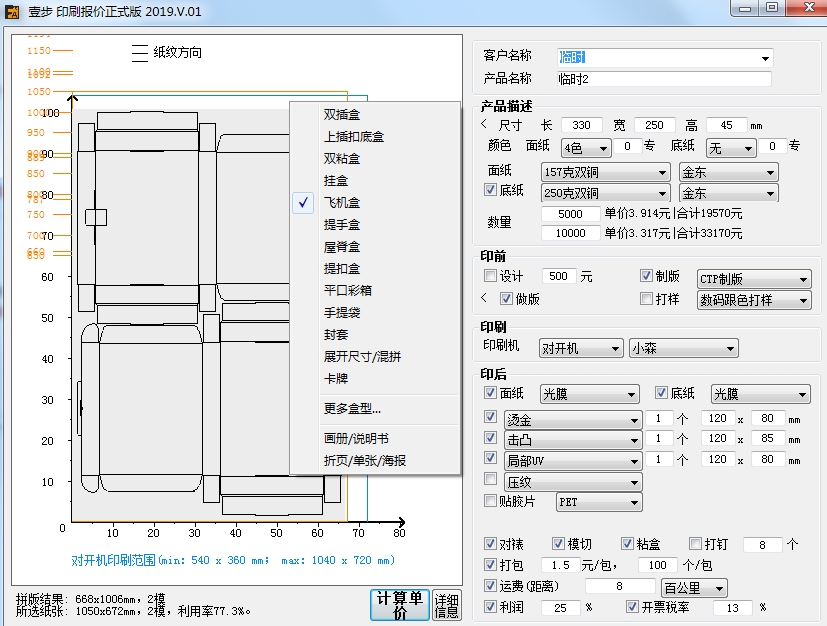827x626 pixels.
Task: Toggle the 做版 checkbox
Action: point(506,298)
